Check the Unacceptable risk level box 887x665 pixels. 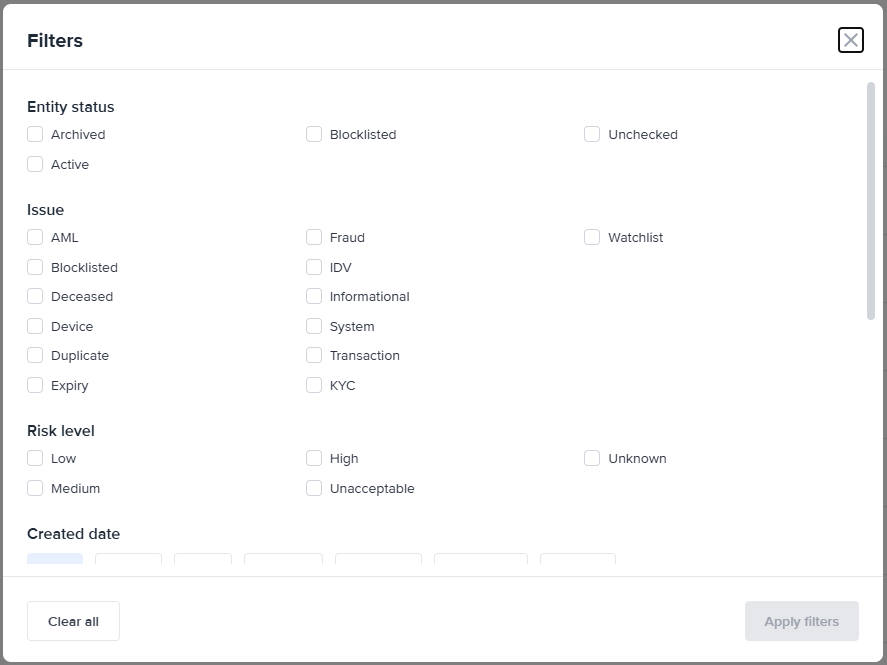(x=314, y=488)
